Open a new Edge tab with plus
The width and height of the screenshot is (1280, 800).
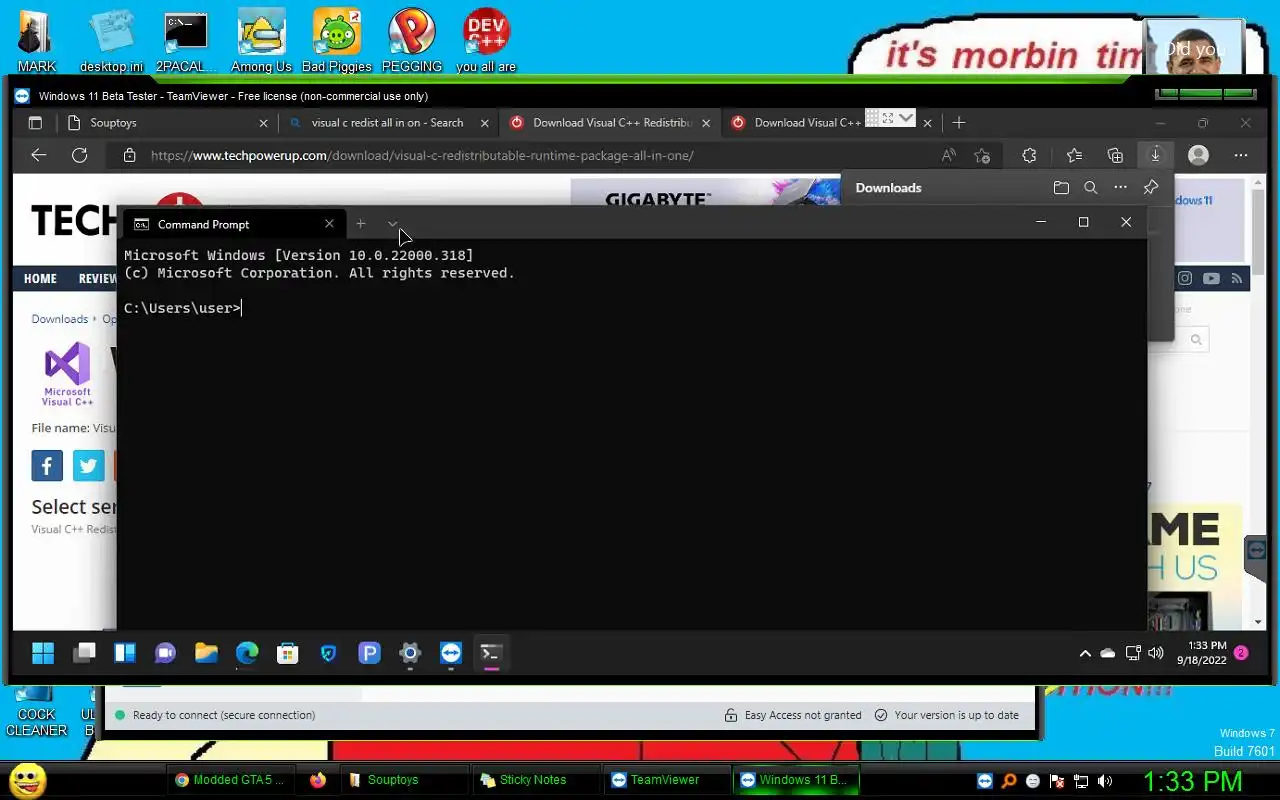(959, 123)
